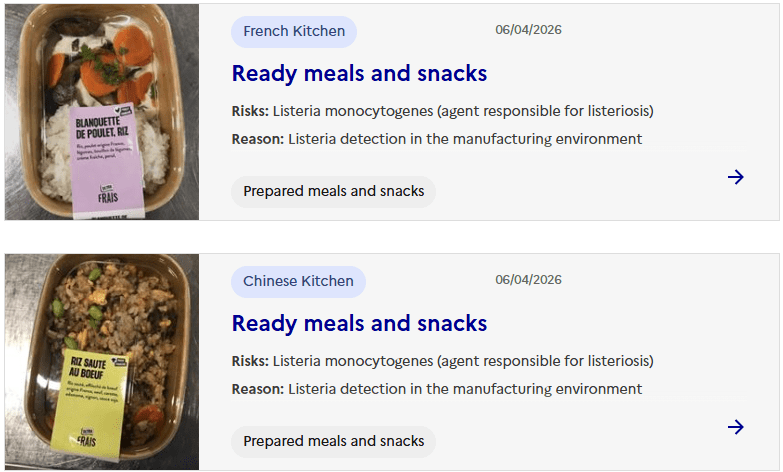
Task: Click the Prepared meals chip in the Chinese Kitchen card
Action: 333,441
